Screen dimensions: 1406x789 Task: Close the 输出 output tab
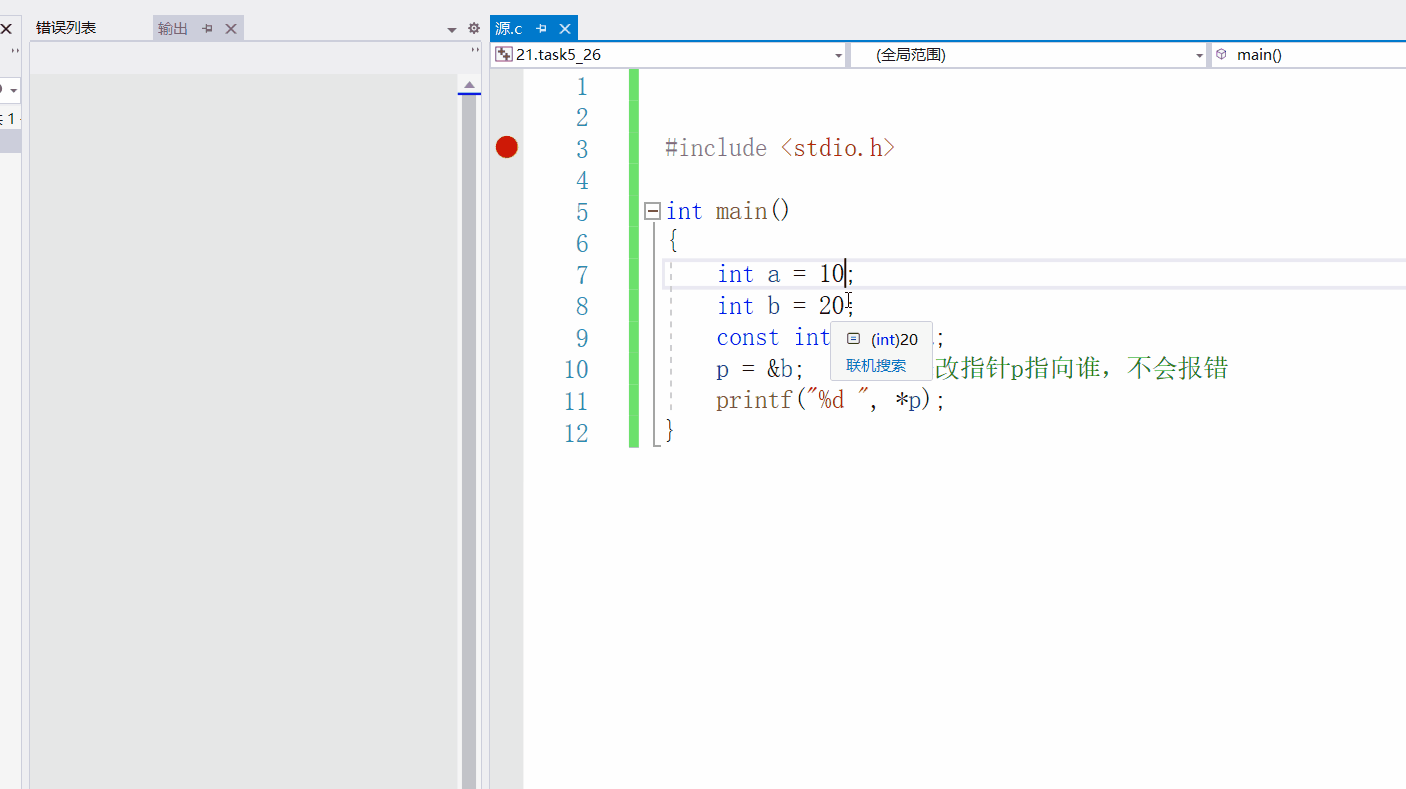click(x=231, y=29)
